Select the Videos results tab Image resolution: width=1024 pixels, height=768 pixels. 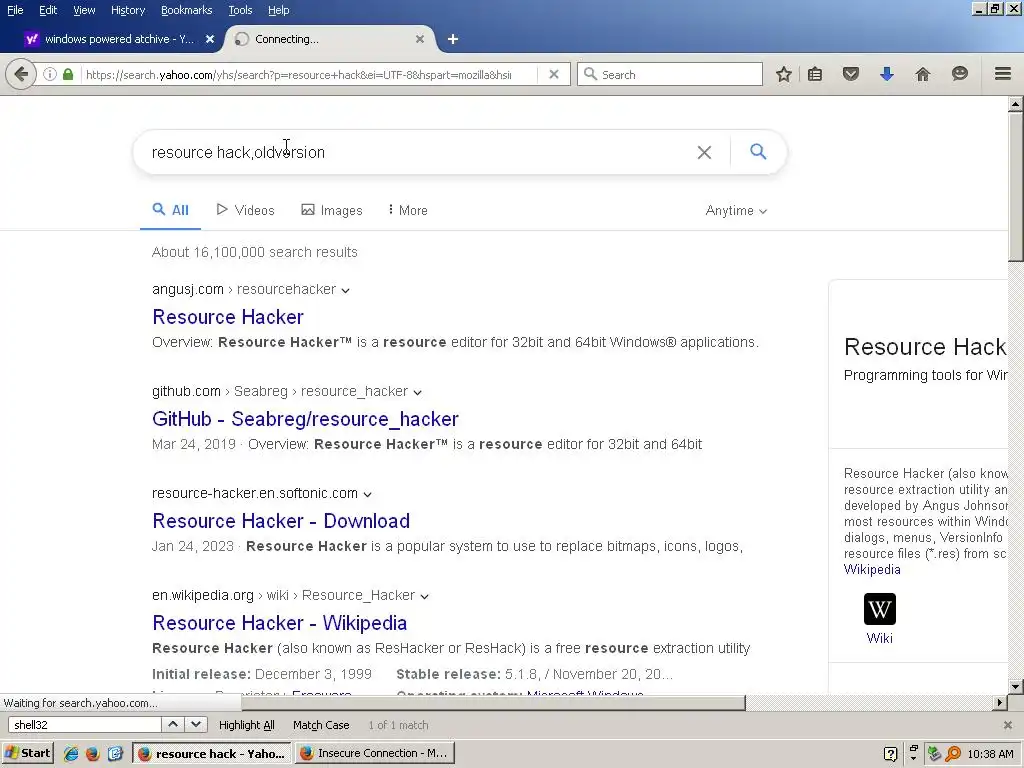click(246, 210)
